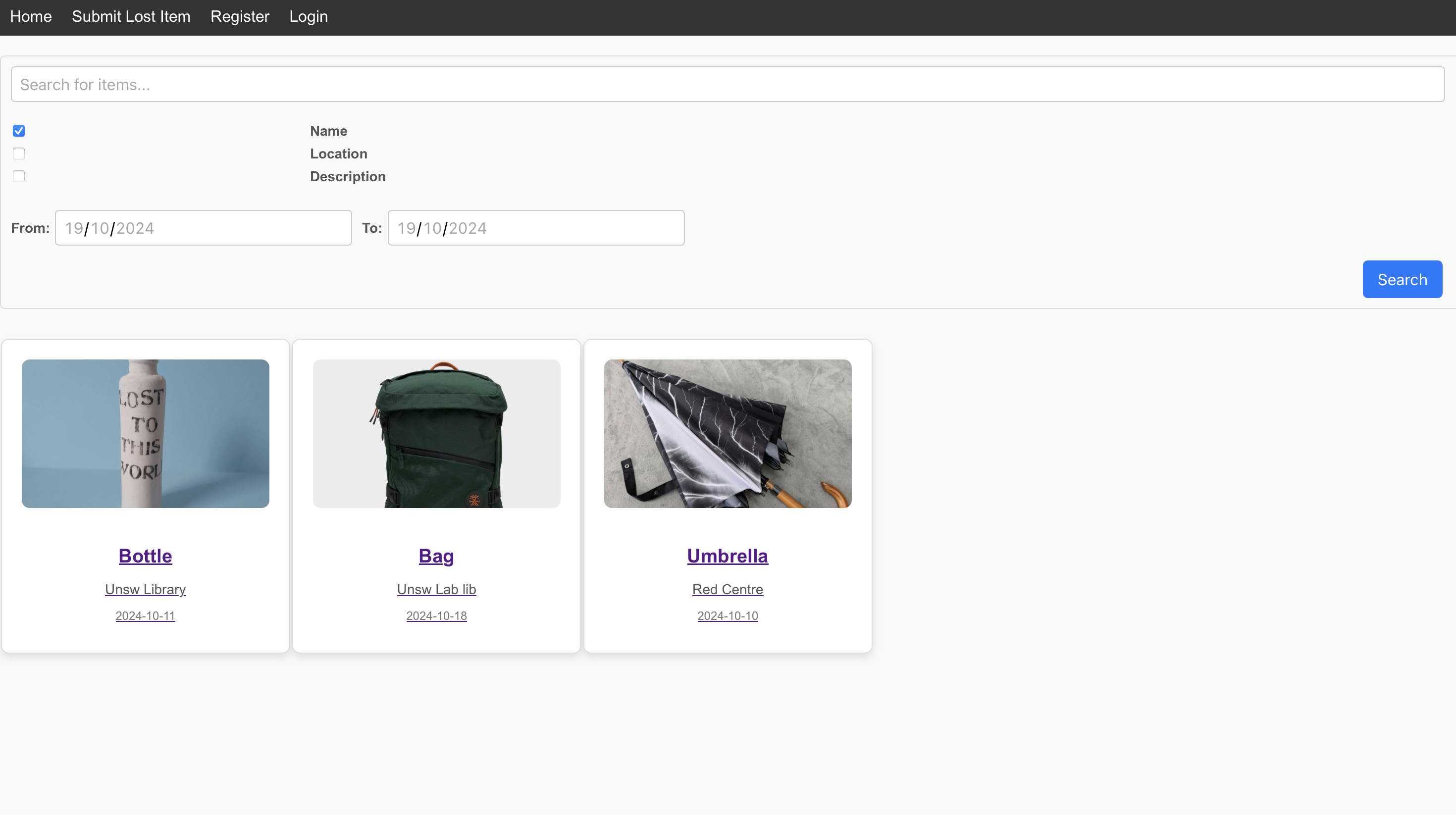Click the Red Centre location link
The width and height of the screenshot is (1456, 815).
pyautogui.click(x=728, y=589)
